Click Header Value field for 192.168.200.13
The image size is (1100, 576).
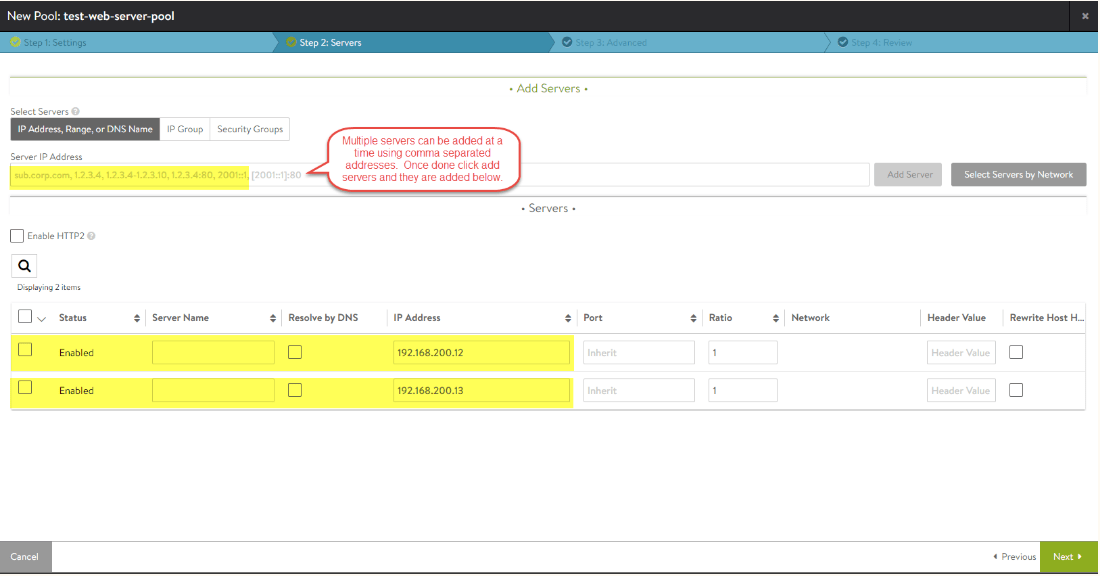(x=961, y=390)
